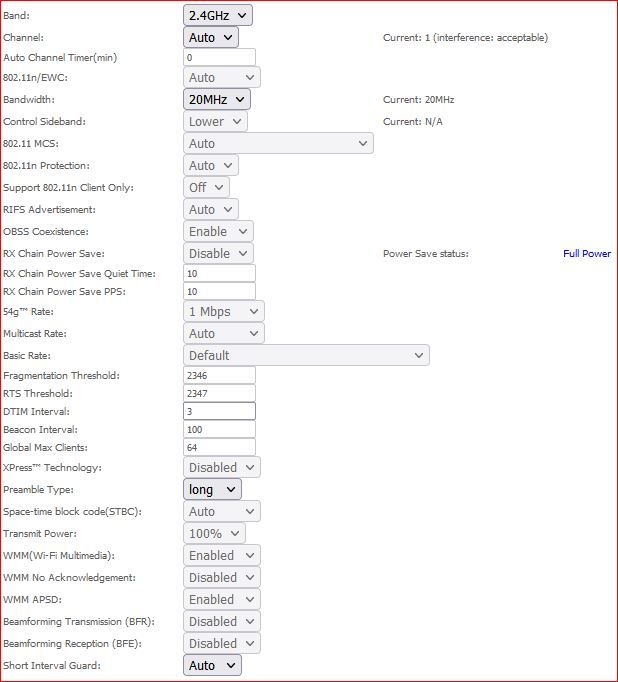Open the Preamble Type dropdown
The height and width of the screenshot is (682, 618).
pos(212,489)
